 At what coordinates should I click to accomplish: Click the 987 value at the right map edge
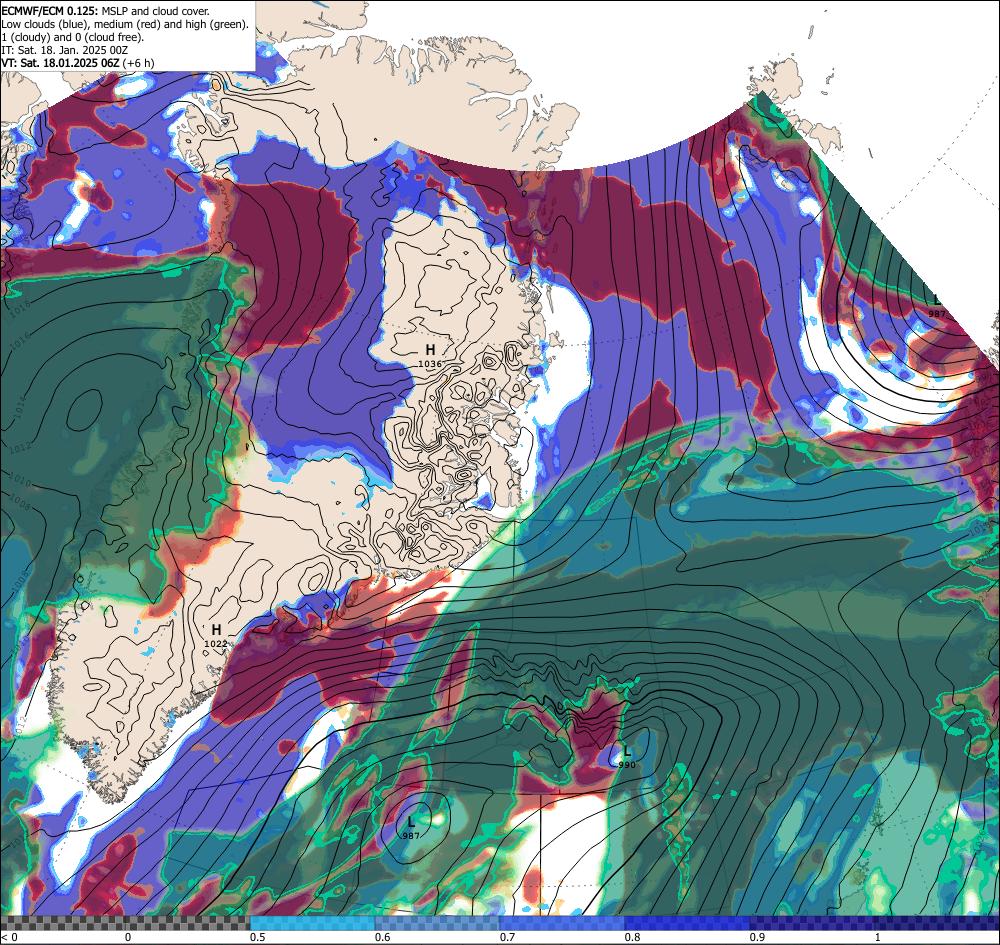click(x=937, y=314)
